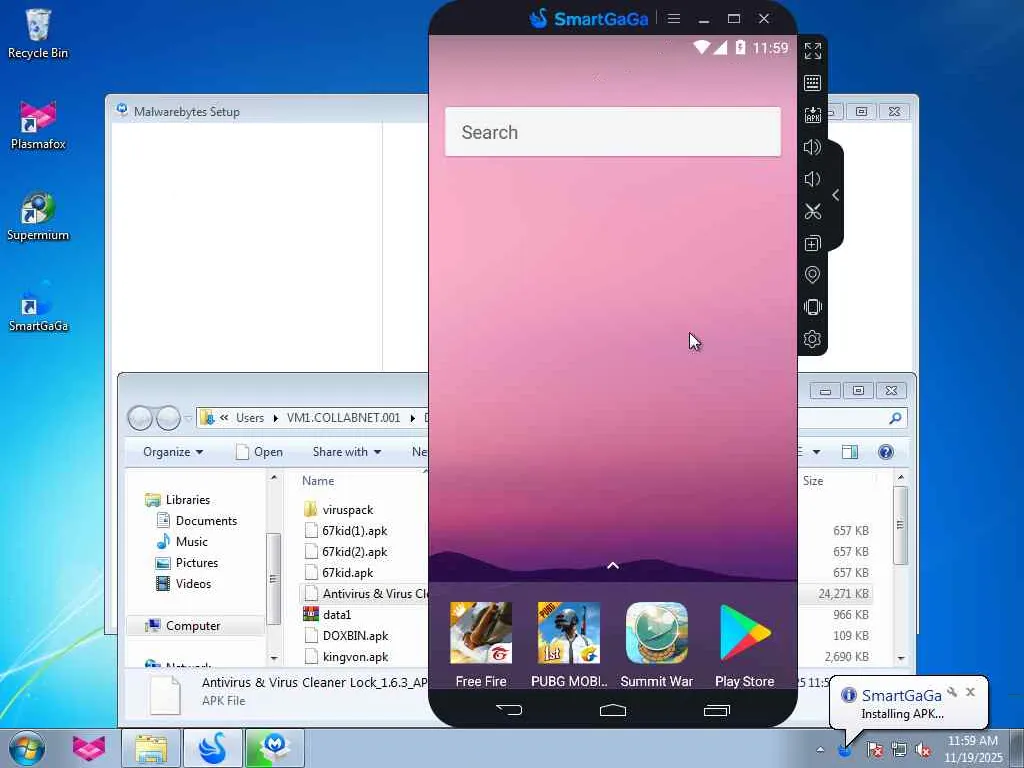The height and width of the screenshot is (768, 1024).
Task: Tap the Android recent apps button
Action: (716, 710)
